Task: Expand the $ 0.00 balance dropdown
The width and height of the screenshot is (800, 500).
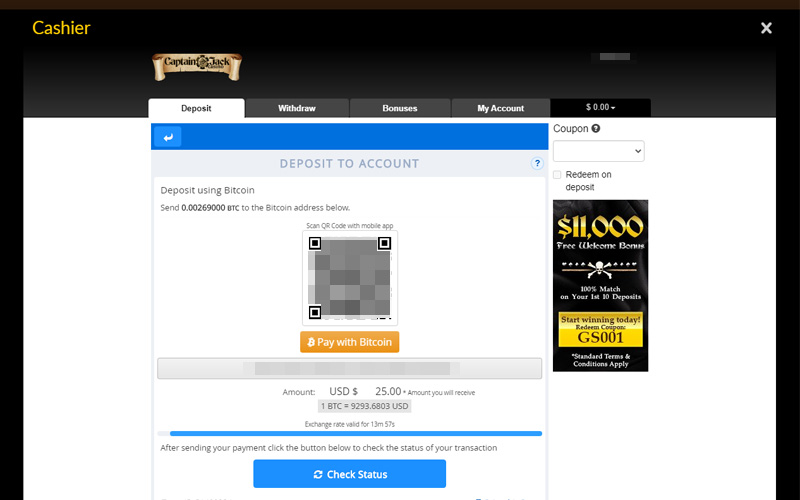Action: (601, 108)
